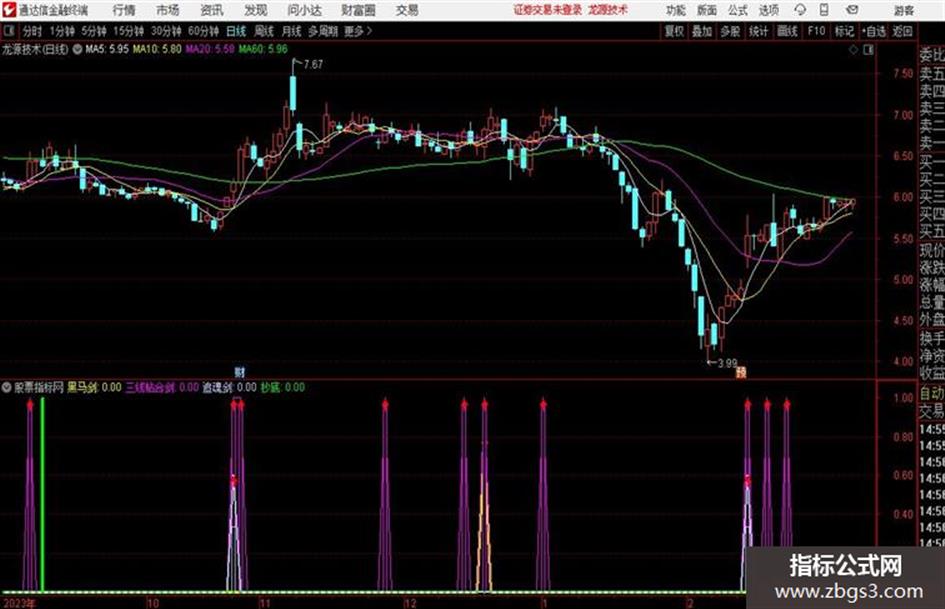
Task: Open the 公式 menu
Action: (738, 10)
